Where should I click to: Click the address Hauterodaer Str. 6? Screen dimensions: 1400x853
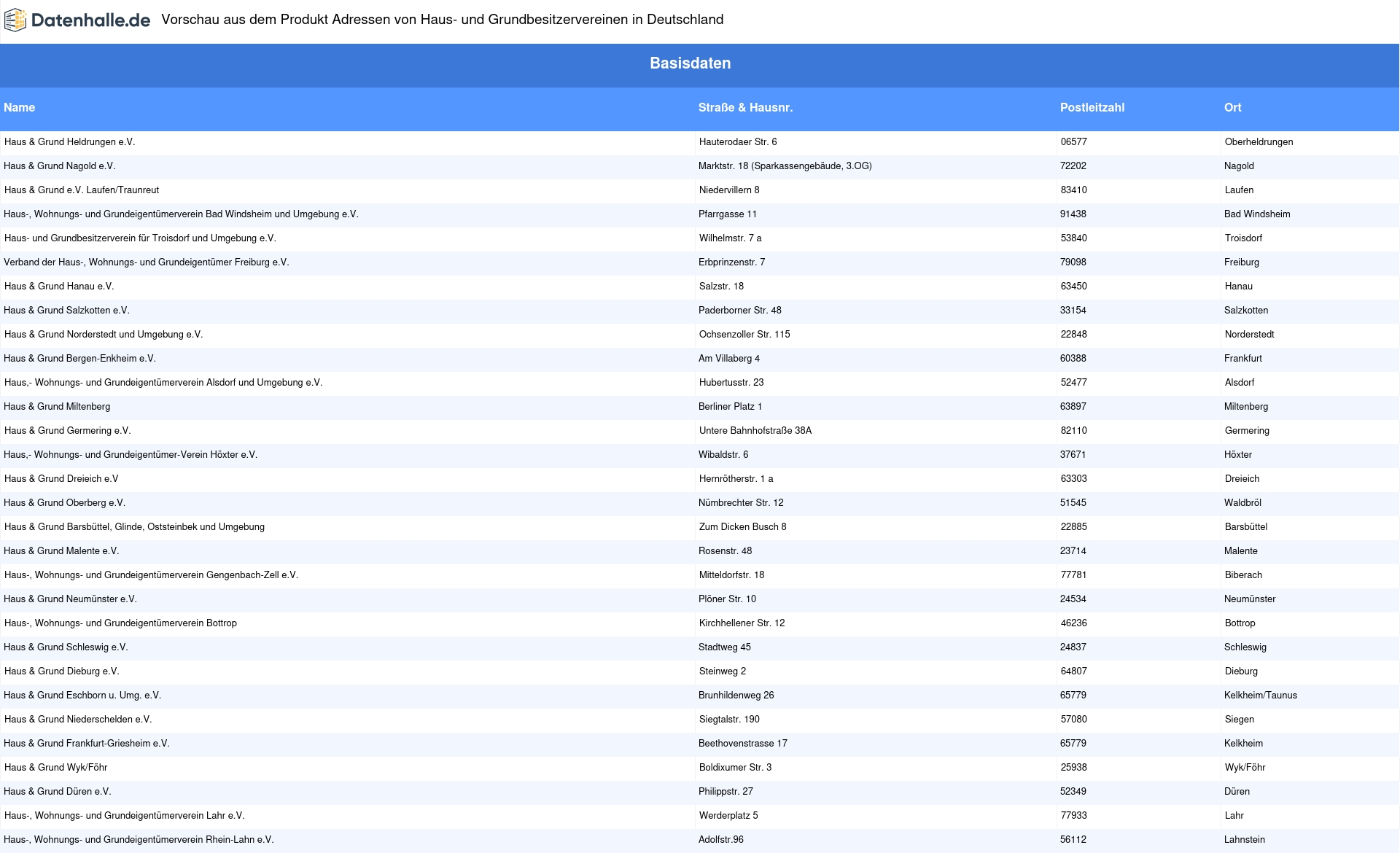point(738,142)
